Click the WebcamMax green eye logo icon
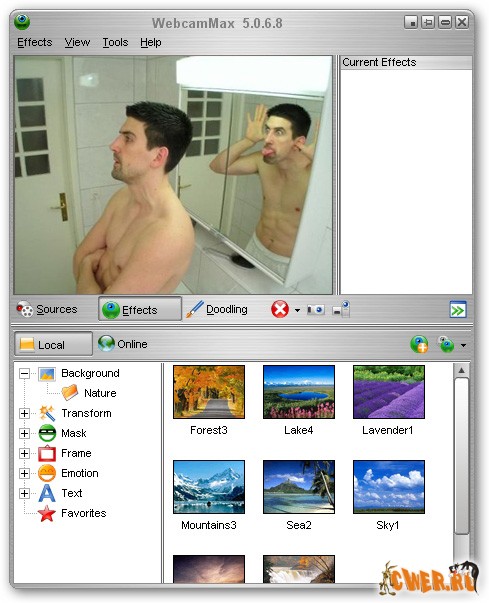This screenshot has width=489, height=603. (22, 21)
